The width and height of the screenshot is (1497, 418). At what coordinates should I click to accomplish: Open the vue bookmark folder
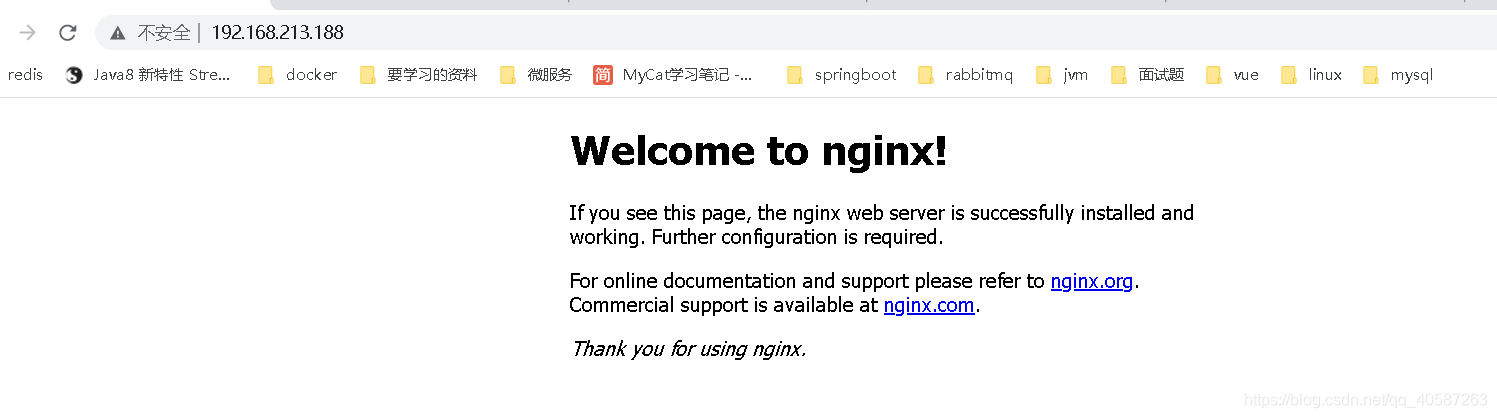point(1233,74)
